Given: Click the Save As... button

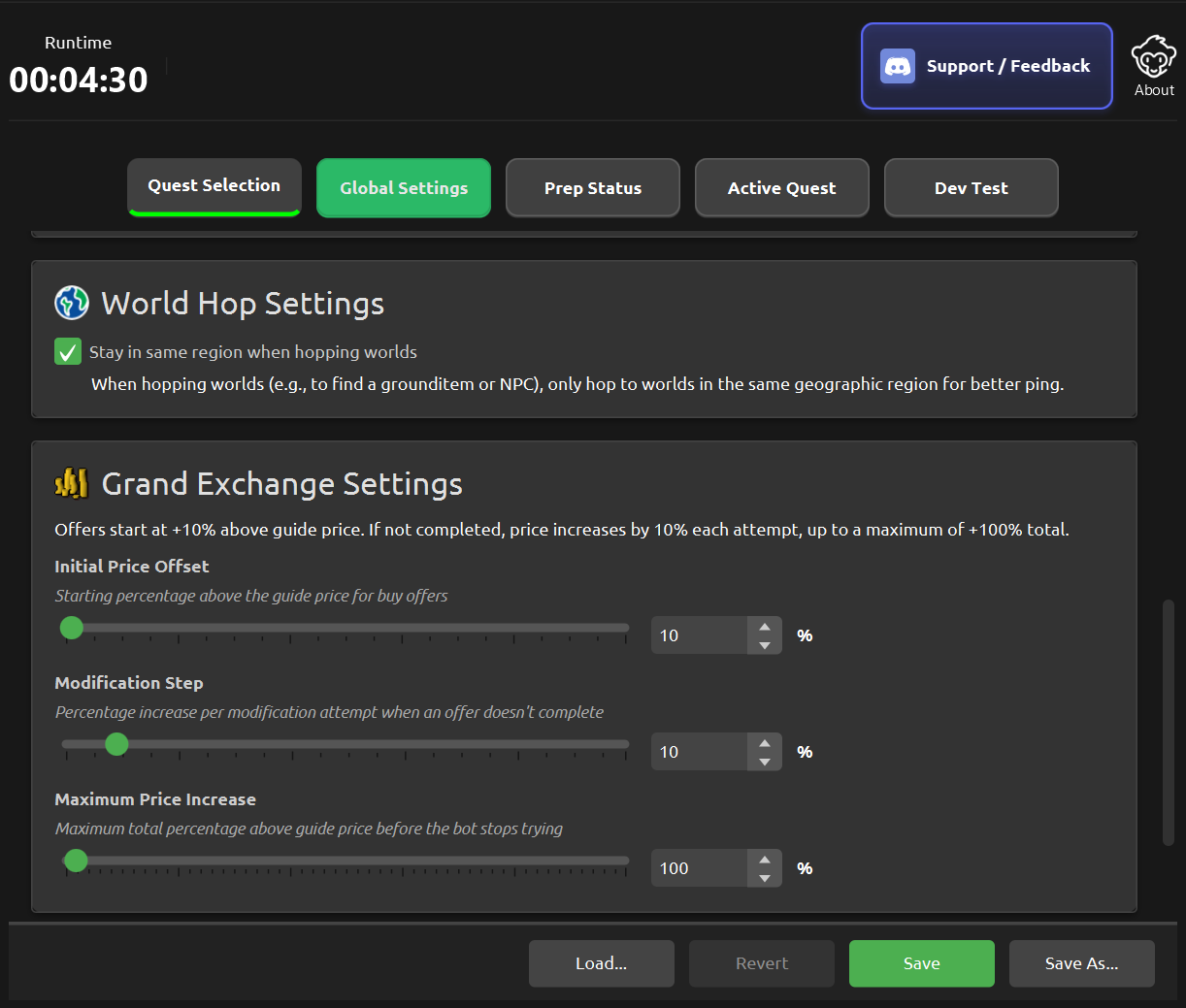Looking at the screenshot, I should click(x=1081, y=963).
